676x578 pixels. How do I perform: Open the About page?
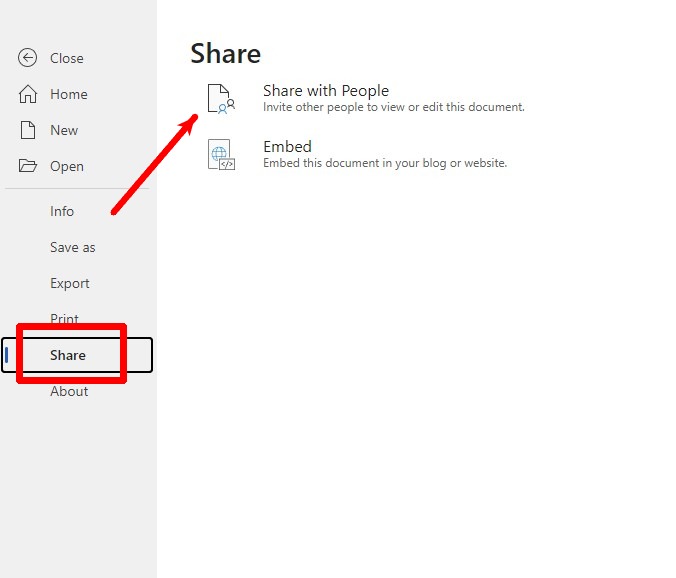(x=69, y=391)
